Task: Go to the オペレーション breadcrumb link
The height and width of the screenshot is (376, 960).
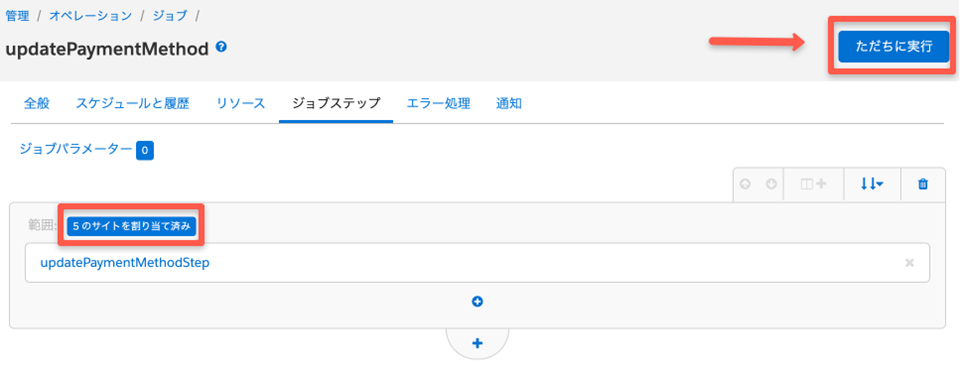Action: point(91,16)
